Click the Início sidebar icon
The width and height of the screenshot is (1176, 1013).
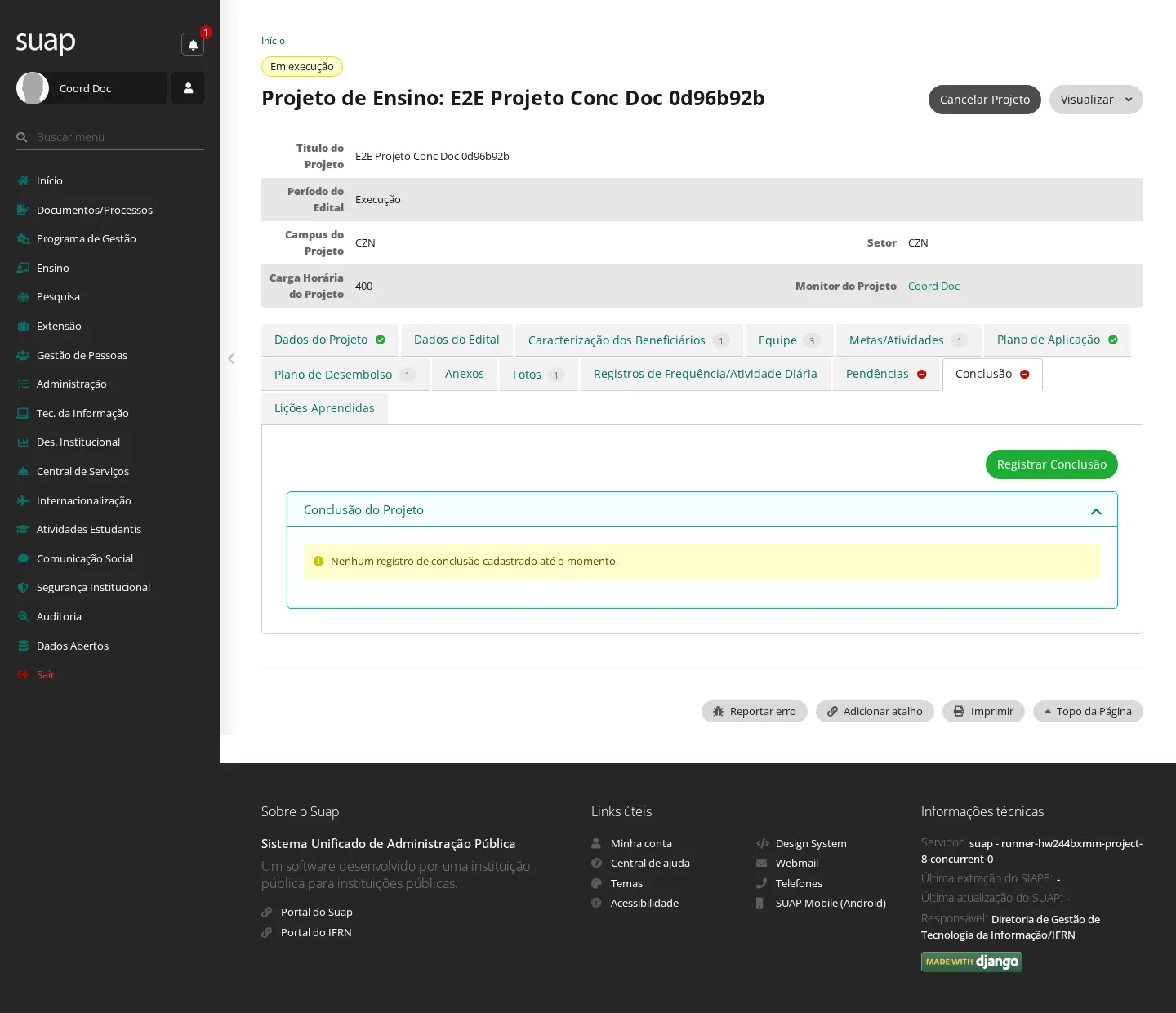point(23,181)
